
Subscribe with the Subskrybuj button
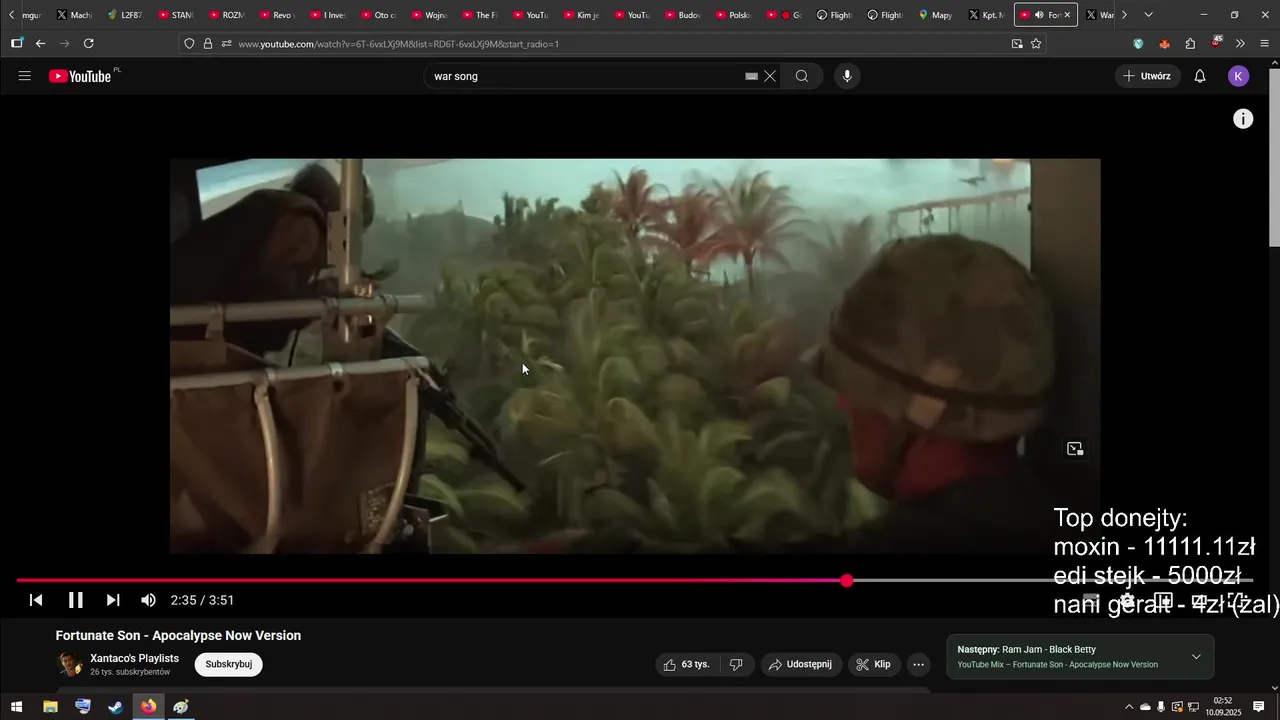pyautogui.click(x=228, y=664)
